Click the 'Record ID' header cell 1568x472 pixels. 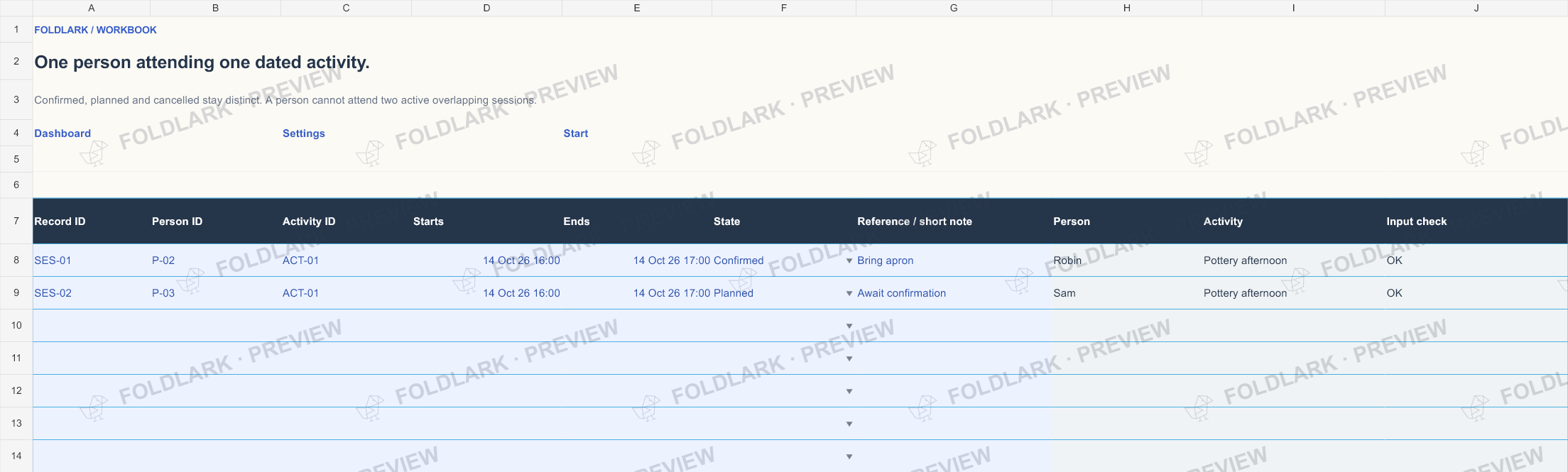(92, 221)
